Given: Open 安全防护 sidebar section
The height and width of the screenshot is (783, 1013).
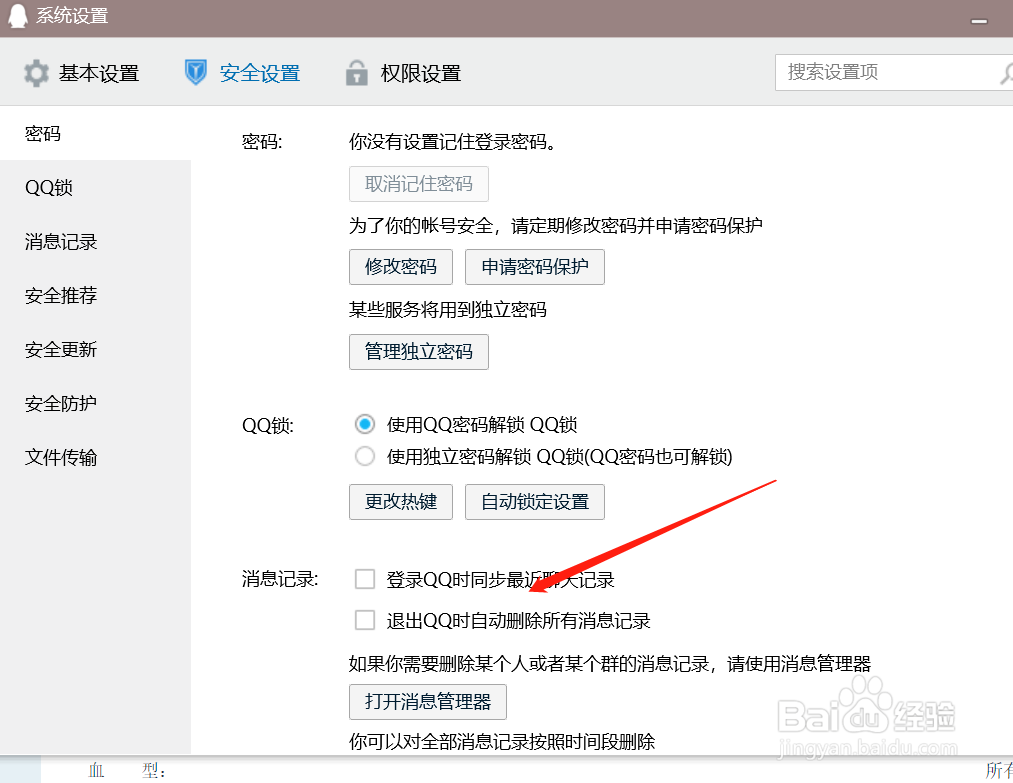Looking at the screenshot, I should 95,403.
